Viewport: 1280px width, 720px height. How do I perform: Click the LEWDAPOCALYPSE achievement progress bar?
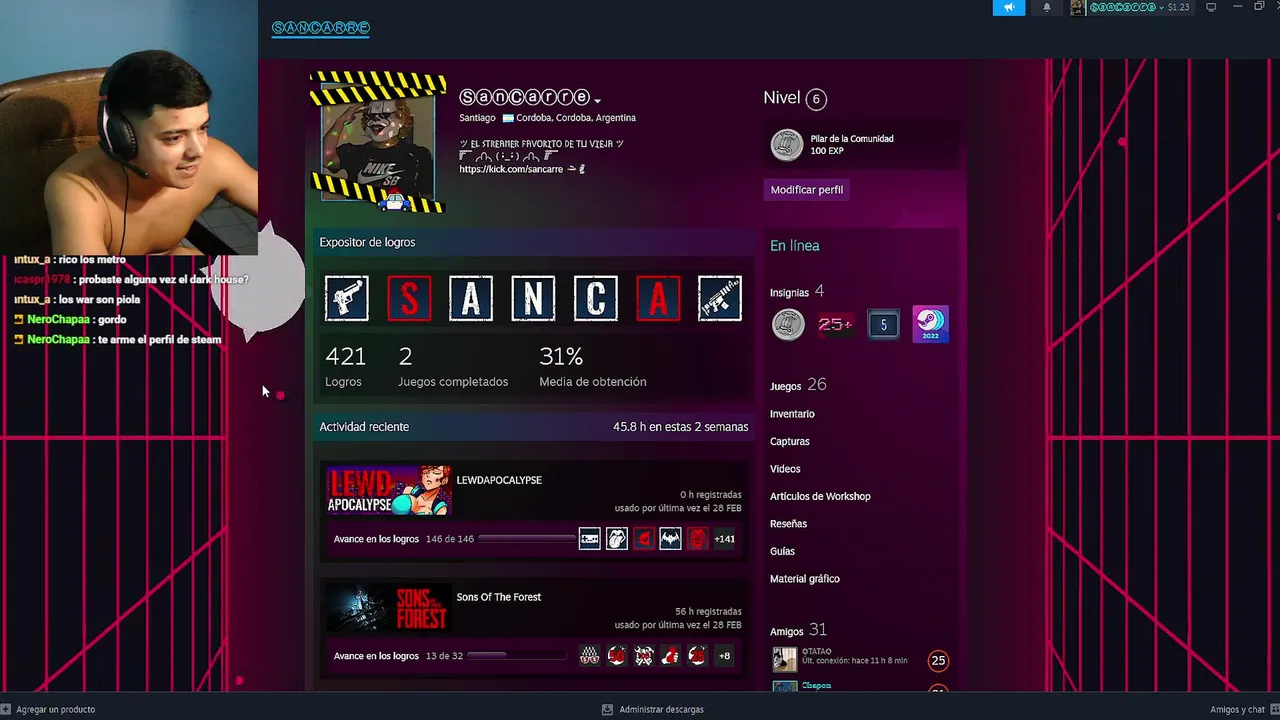(526, 539)
